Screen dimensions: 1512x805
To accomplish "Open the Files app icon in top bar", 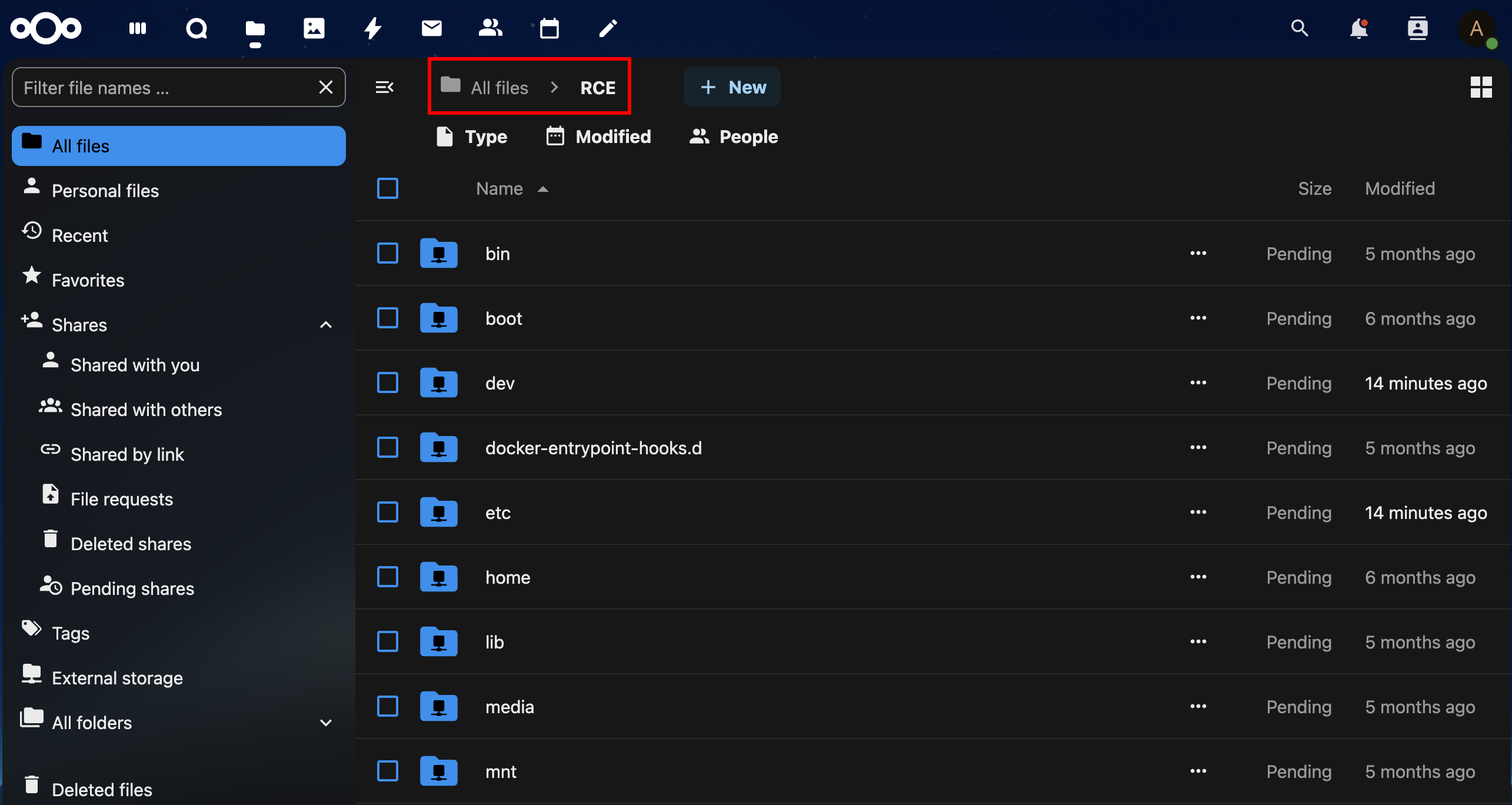I will click(x=255, y=28).
